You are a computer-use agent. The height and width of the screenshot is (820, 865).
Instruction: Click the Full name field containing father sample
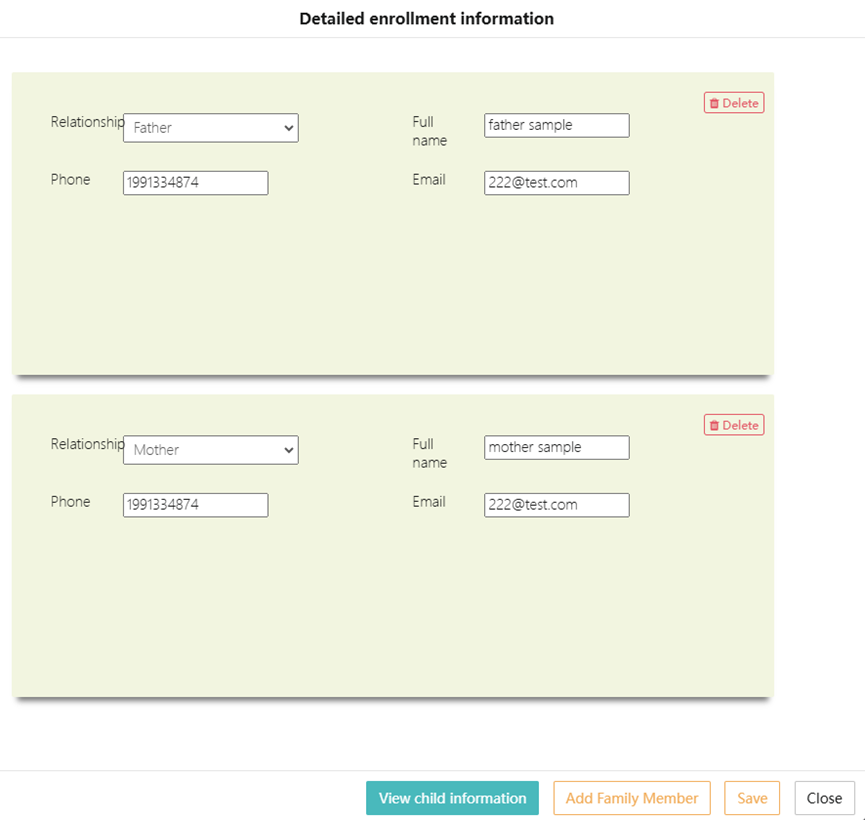(x=556, y=125)
